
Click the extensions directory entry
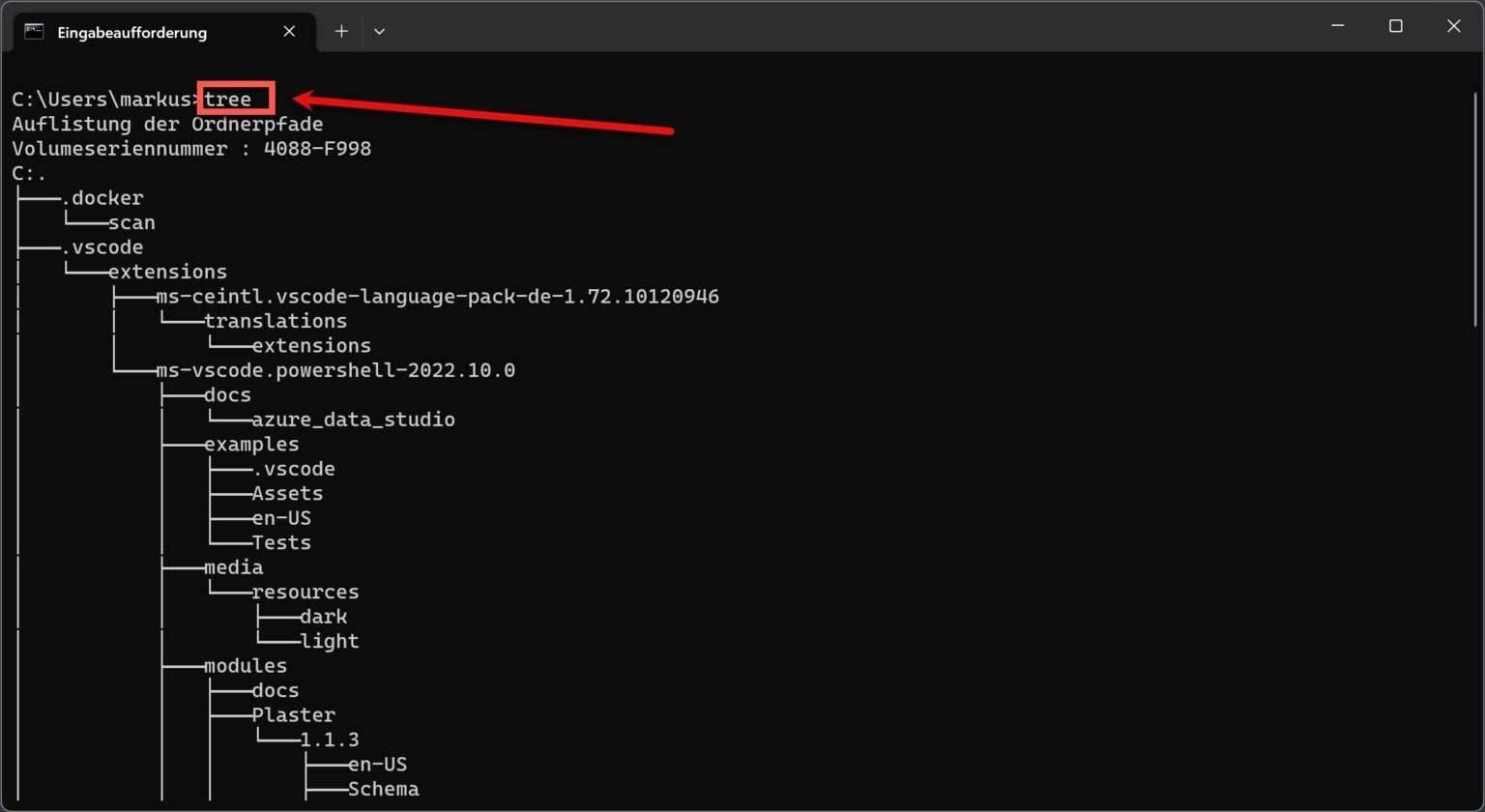pos(169,272)
